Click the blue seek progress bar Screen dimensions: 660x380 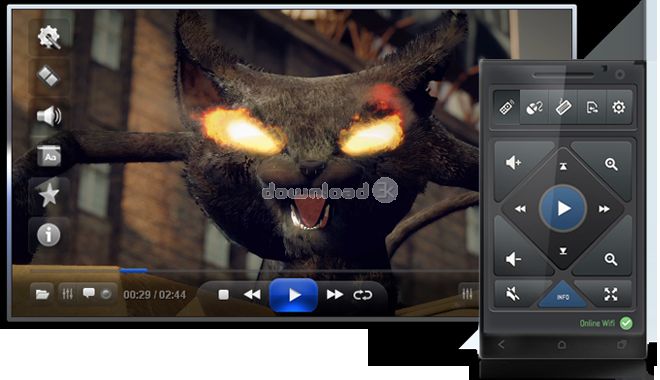[133, 271]
